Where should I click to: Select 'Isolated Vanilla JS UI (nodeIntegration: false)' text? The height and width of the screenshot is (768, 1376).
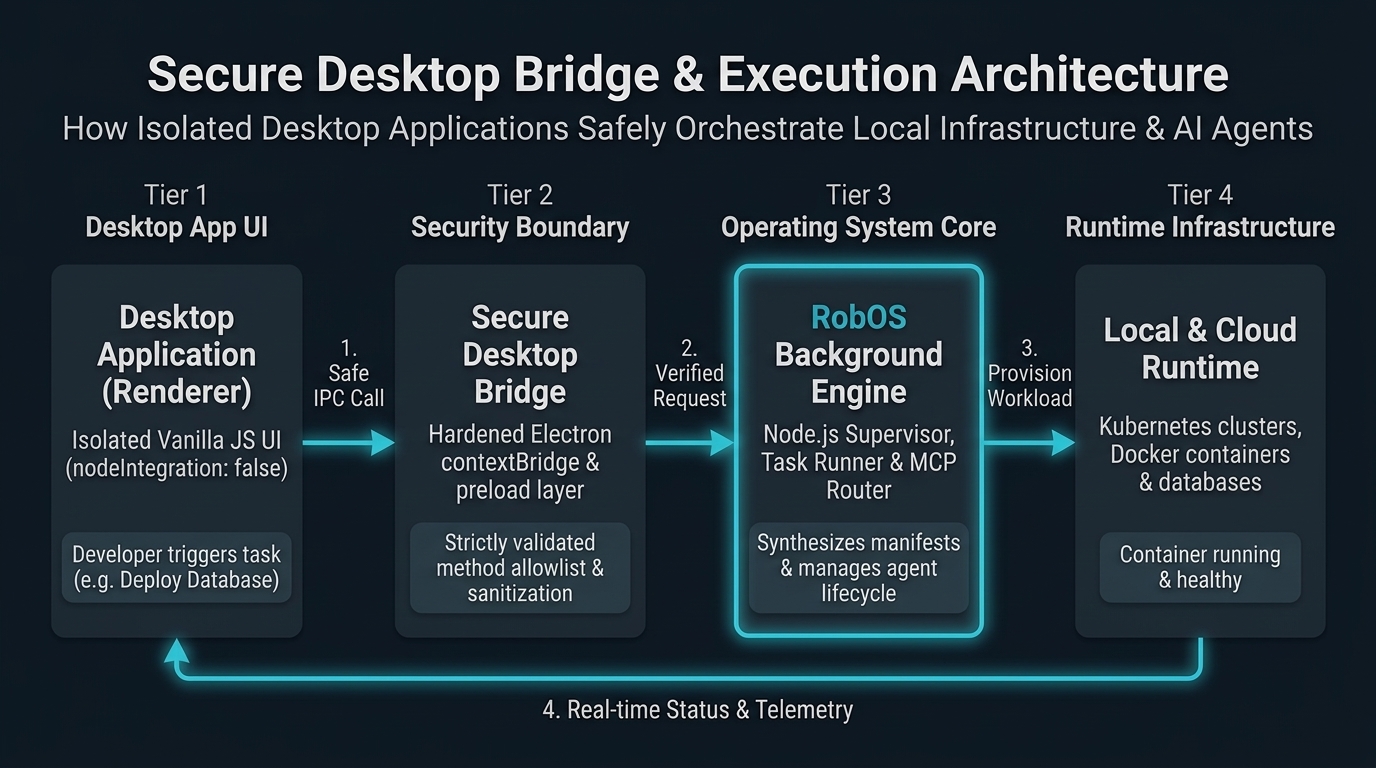click(176, 453)
